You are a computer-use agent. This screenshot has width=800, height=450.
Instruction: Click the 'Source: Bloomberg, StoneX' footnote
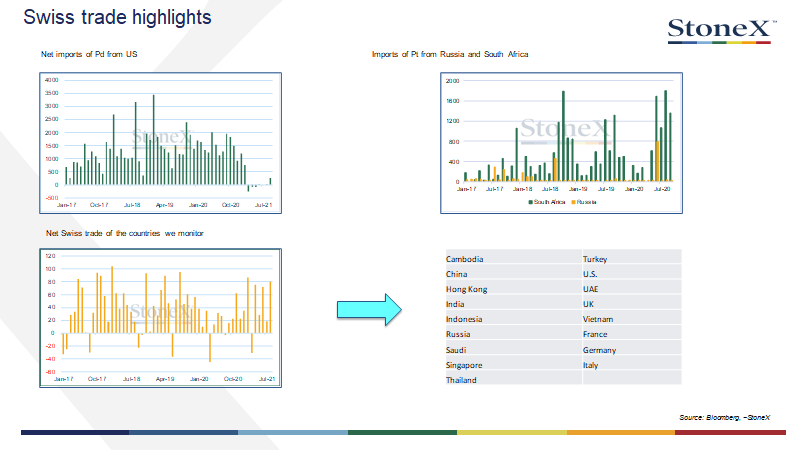pos(724,417)
